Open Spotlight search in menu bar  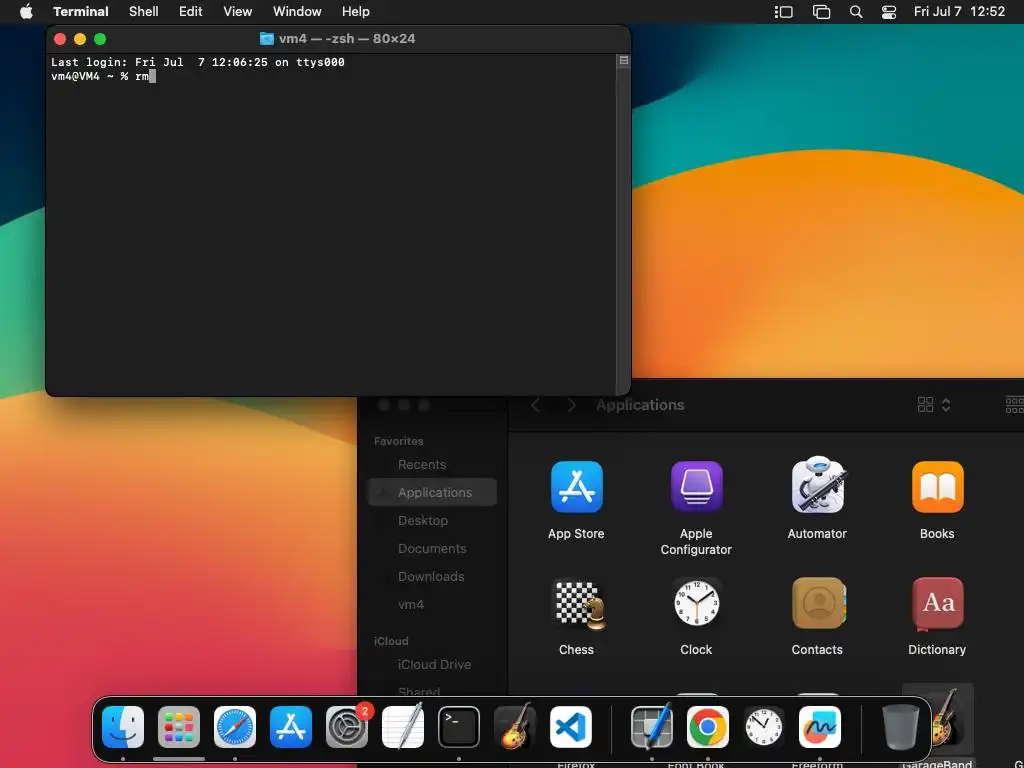(856, 12)
